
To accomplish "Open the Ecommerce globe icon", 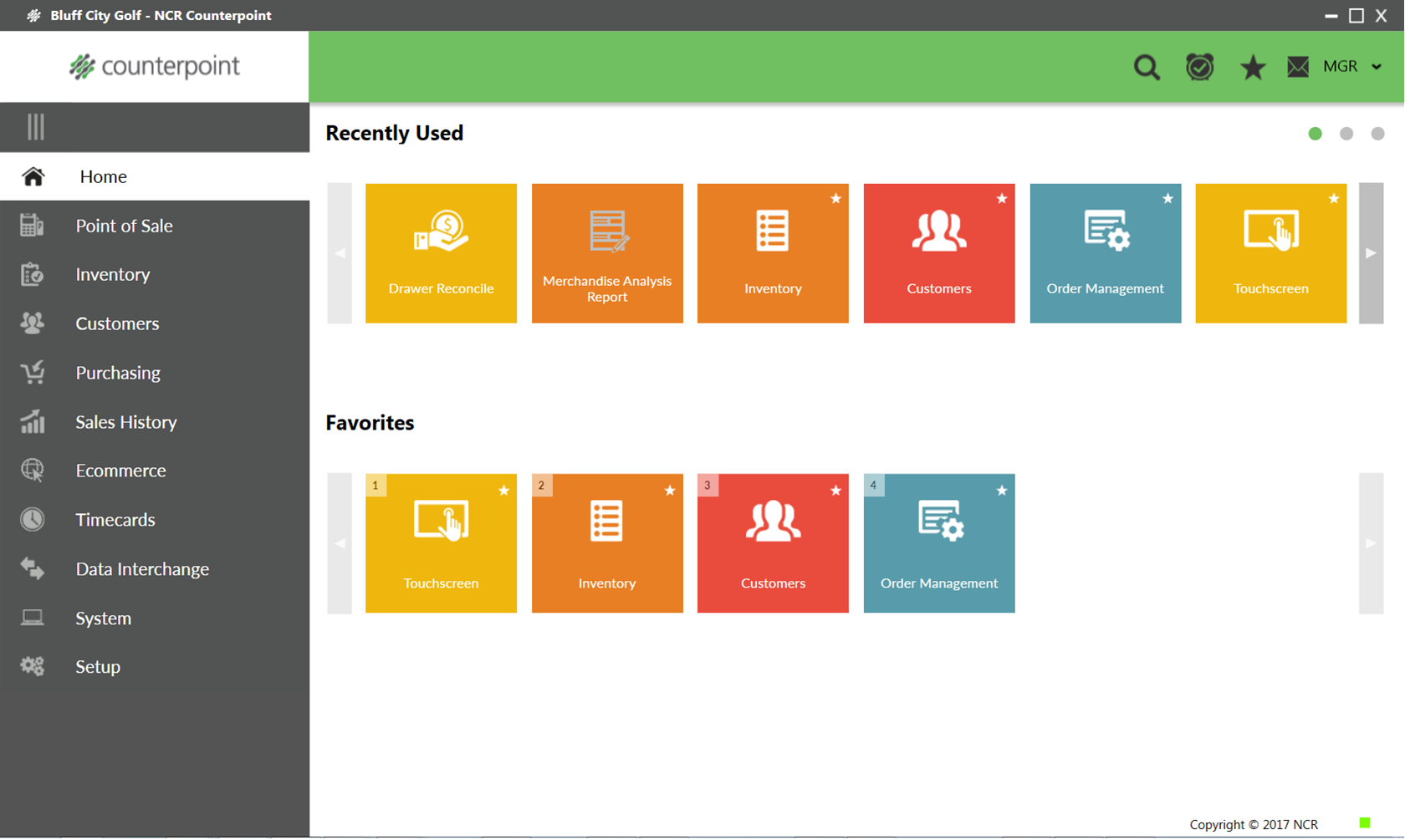I will pos(33,470).
